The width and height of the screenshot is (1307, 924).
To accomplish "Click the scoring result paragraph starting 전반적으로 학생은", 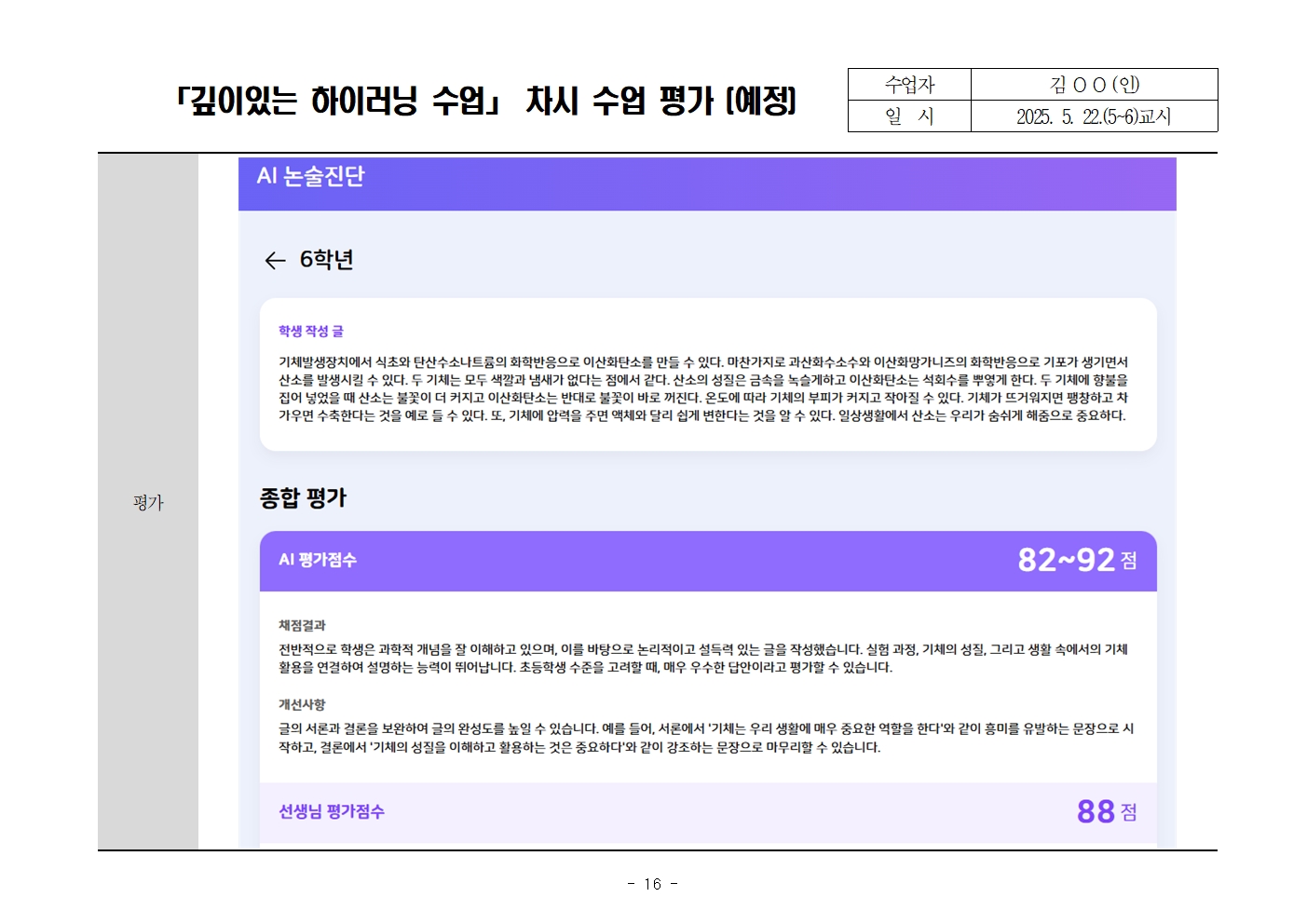I will (x=703, y=659).
